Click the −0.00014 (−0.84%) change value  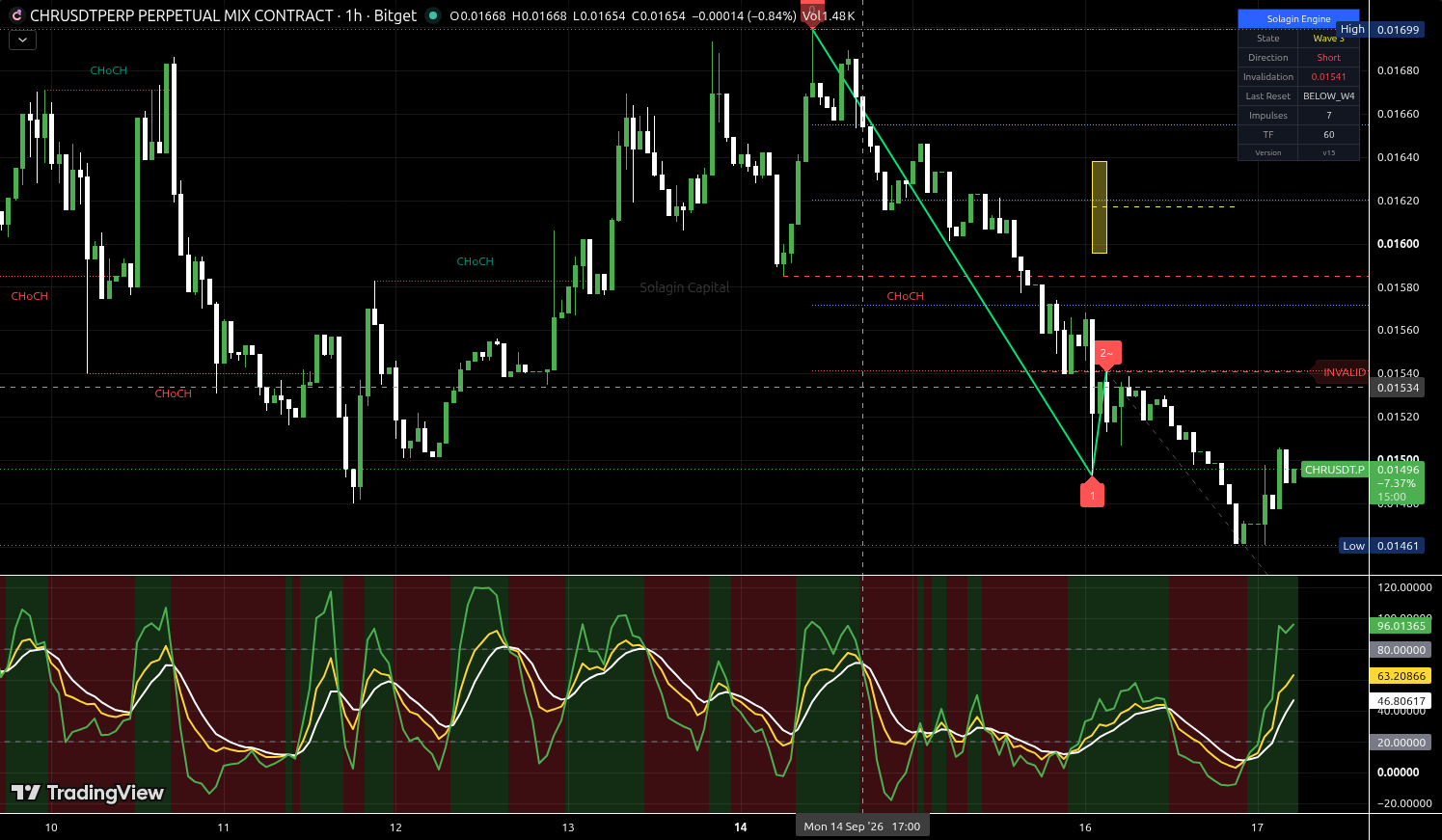click(744, 15)
